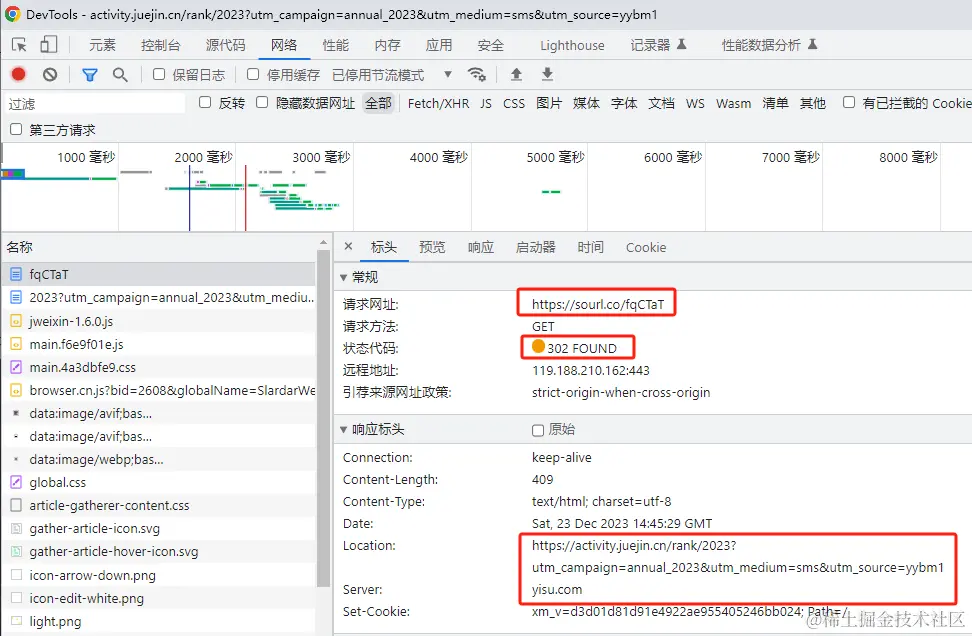Click the icon beside gather-article-hover-icon.svg
The width and height of the screenshot is (972, 636).
(16, 551)
